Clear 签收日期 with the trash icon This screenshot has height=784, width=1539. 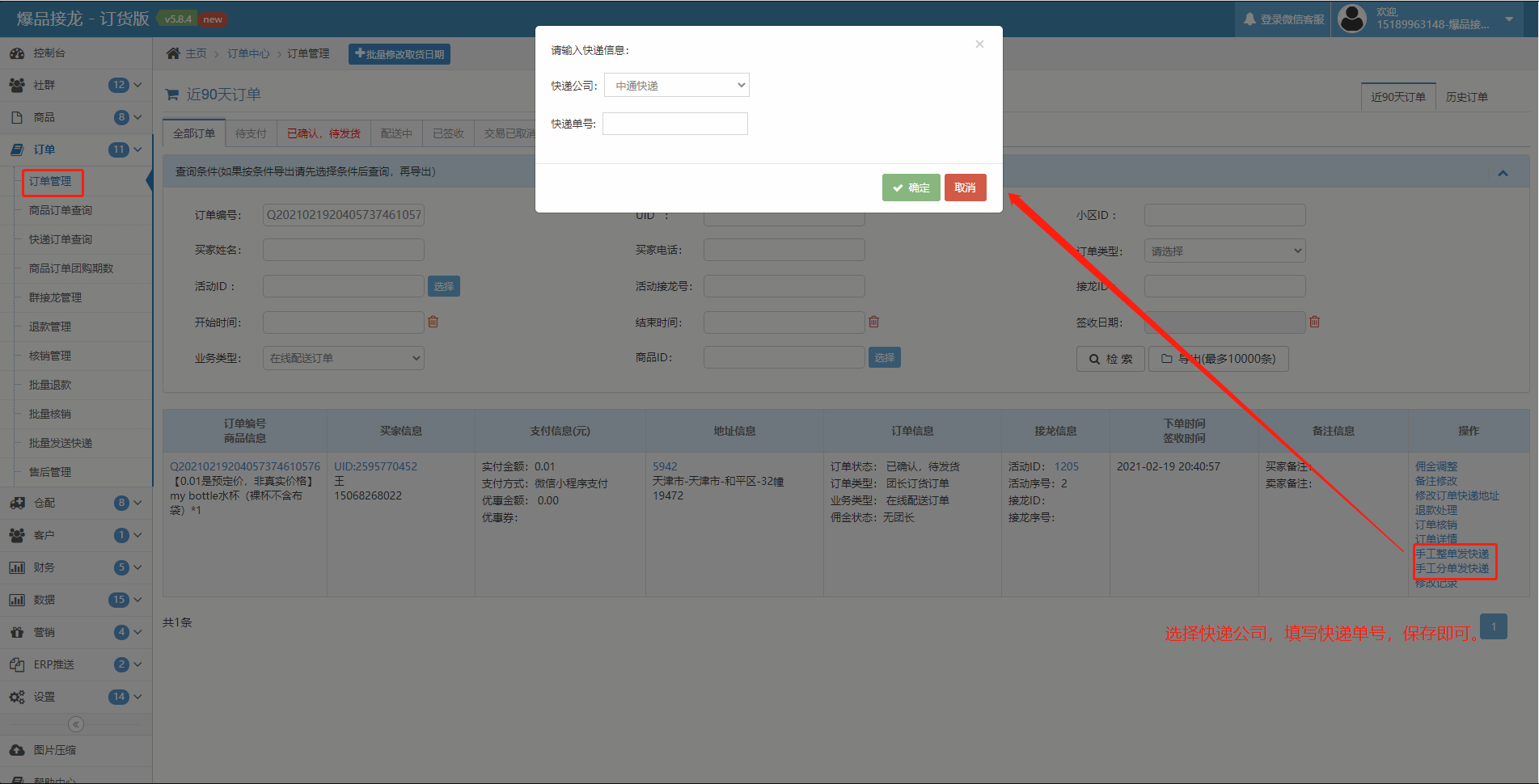tap(1314, 322)
